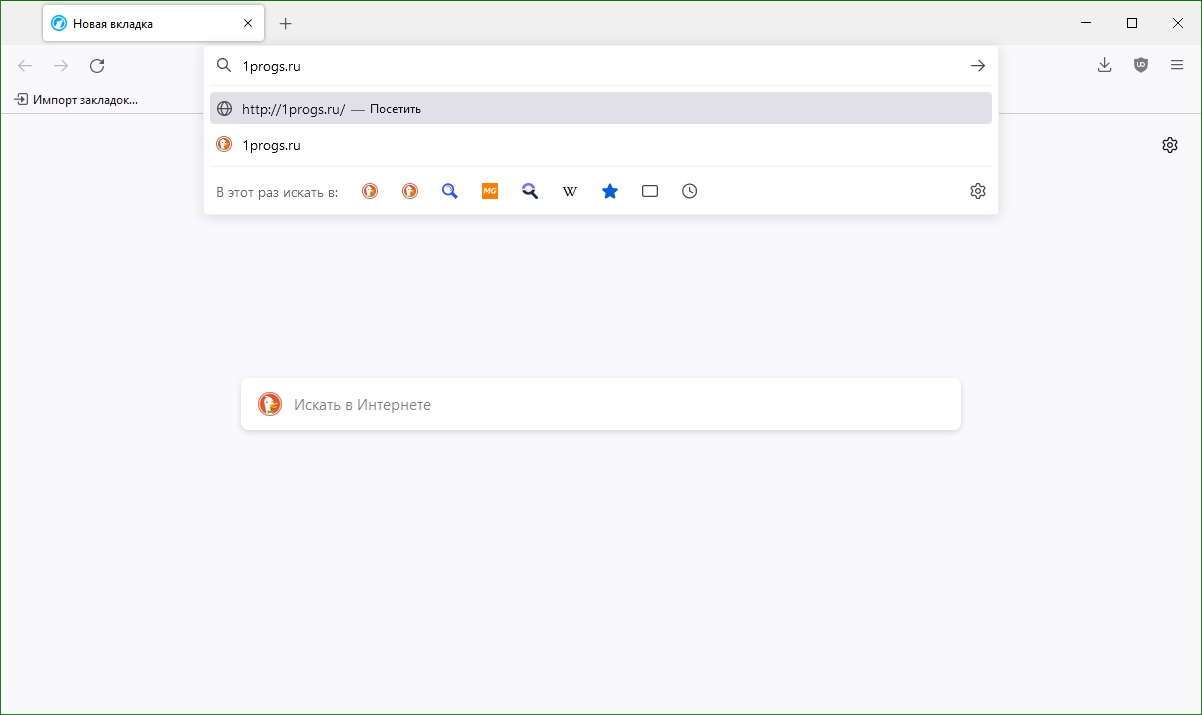Select the first DuckDuckGo one-off search icon
The width and height of the screenshot is (1202, 715).
point(370,191)
